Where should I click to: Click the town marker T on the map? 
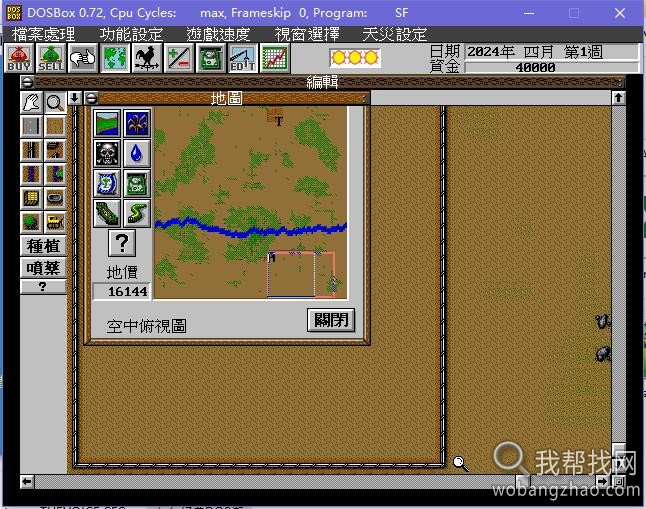[x=279, y=121]
